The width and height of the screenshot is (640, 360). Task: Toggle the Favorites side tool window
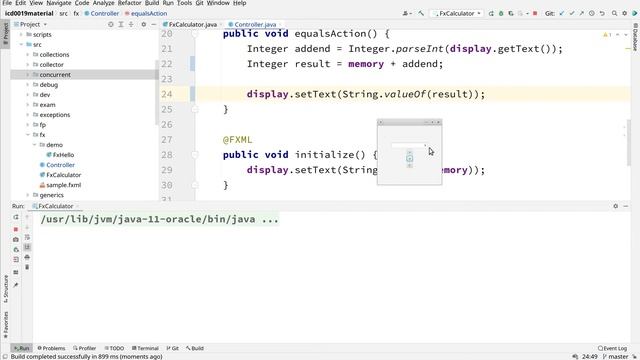(5, 325)
